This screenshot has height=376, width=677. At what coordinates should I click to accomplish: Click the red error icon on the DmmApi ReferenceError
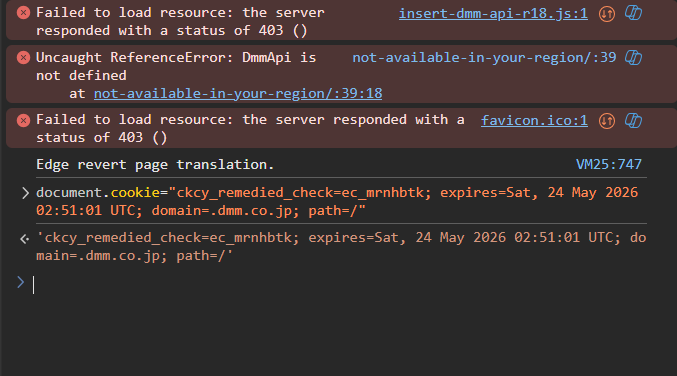[23, 57]
